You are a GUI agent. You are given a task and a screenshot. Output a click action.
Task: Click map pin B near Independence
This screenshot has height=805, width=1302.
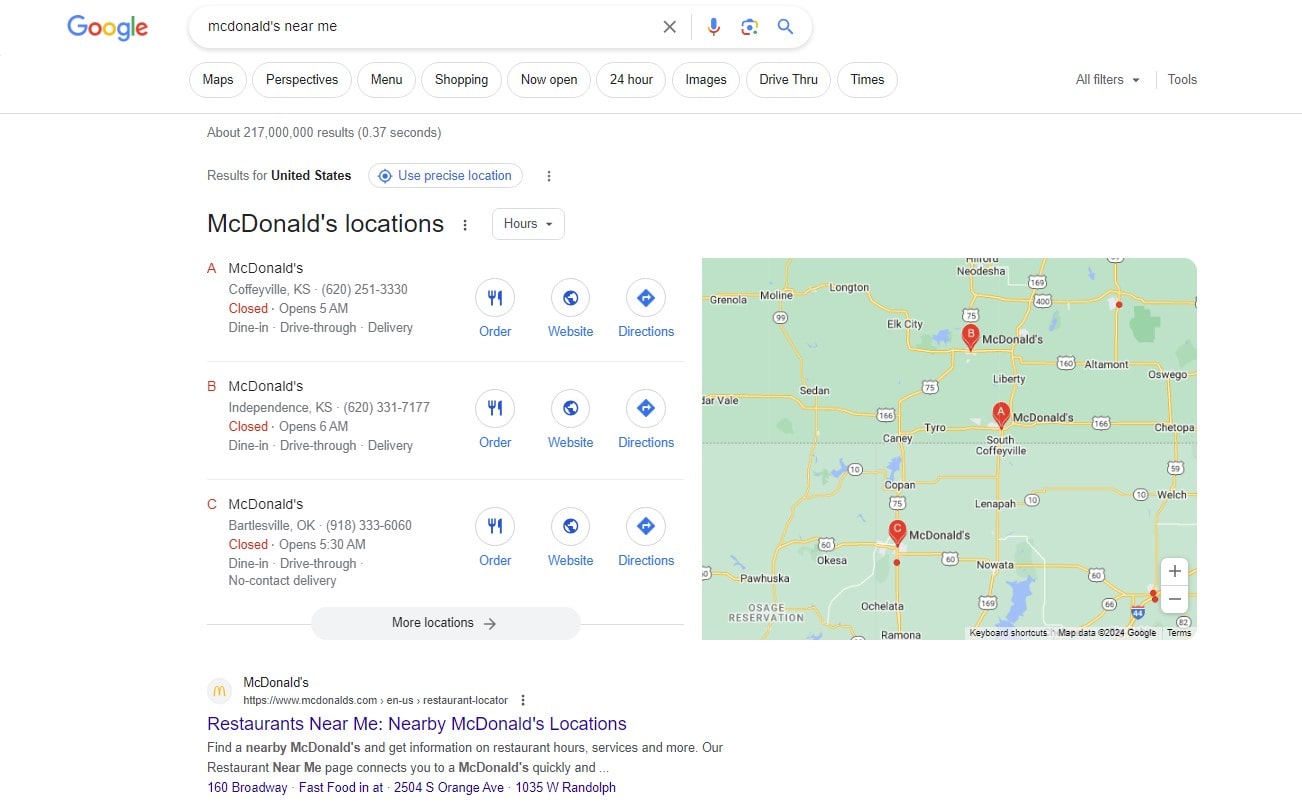970,337
